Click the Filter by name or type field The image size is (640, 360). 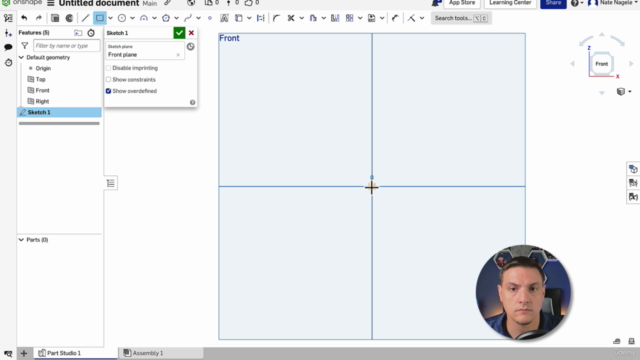point(67,46)
